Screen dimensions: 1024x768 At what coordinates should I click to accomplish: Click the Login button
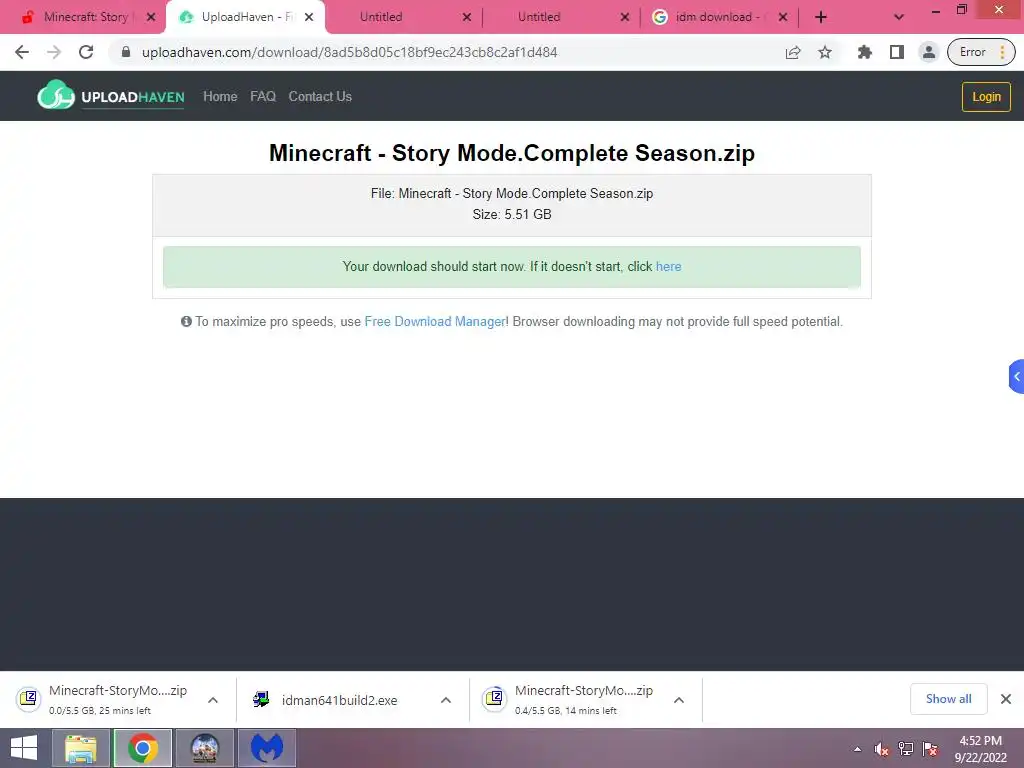pos(986,97)
